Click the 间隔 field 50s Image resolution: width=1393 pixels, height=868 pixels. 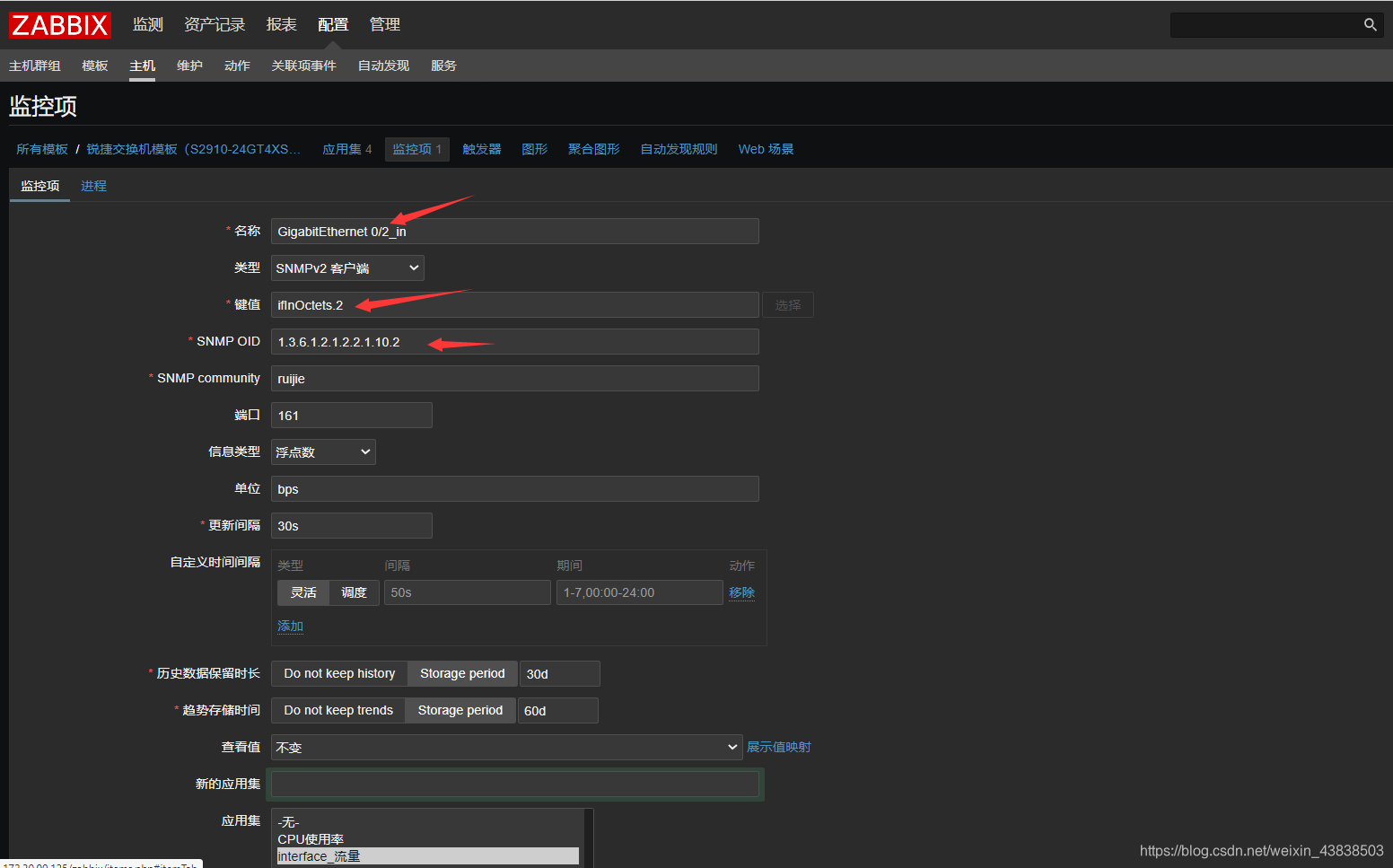468,592
